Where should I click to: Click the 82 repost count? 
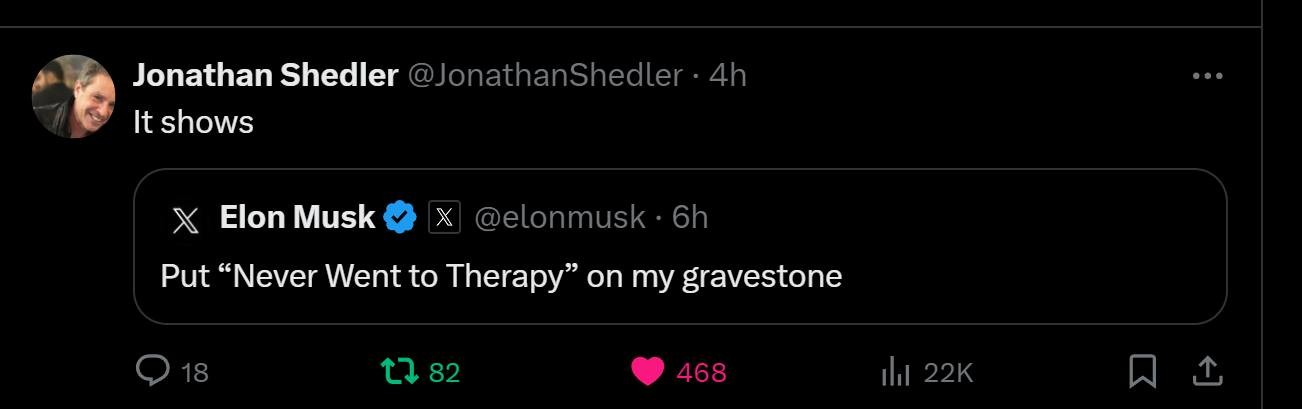click(x=444, y=373)
